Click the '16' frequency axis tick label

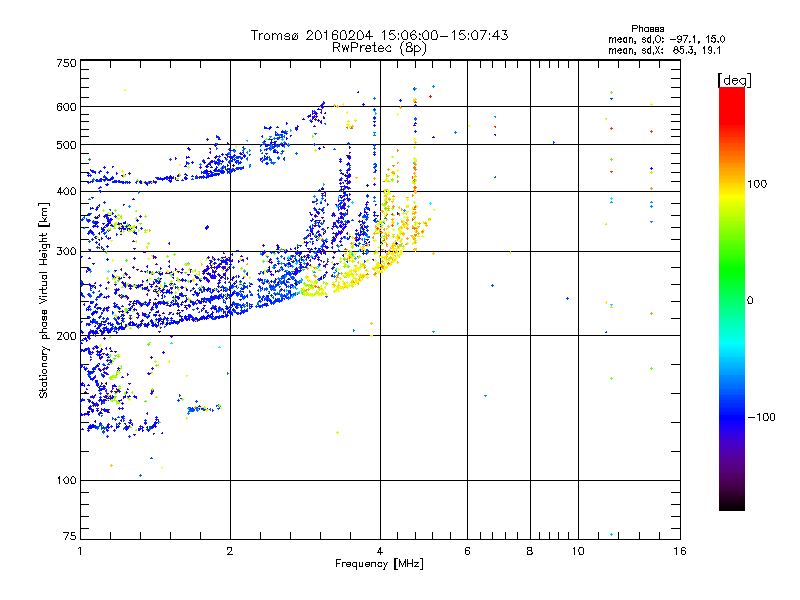[680, 551]
